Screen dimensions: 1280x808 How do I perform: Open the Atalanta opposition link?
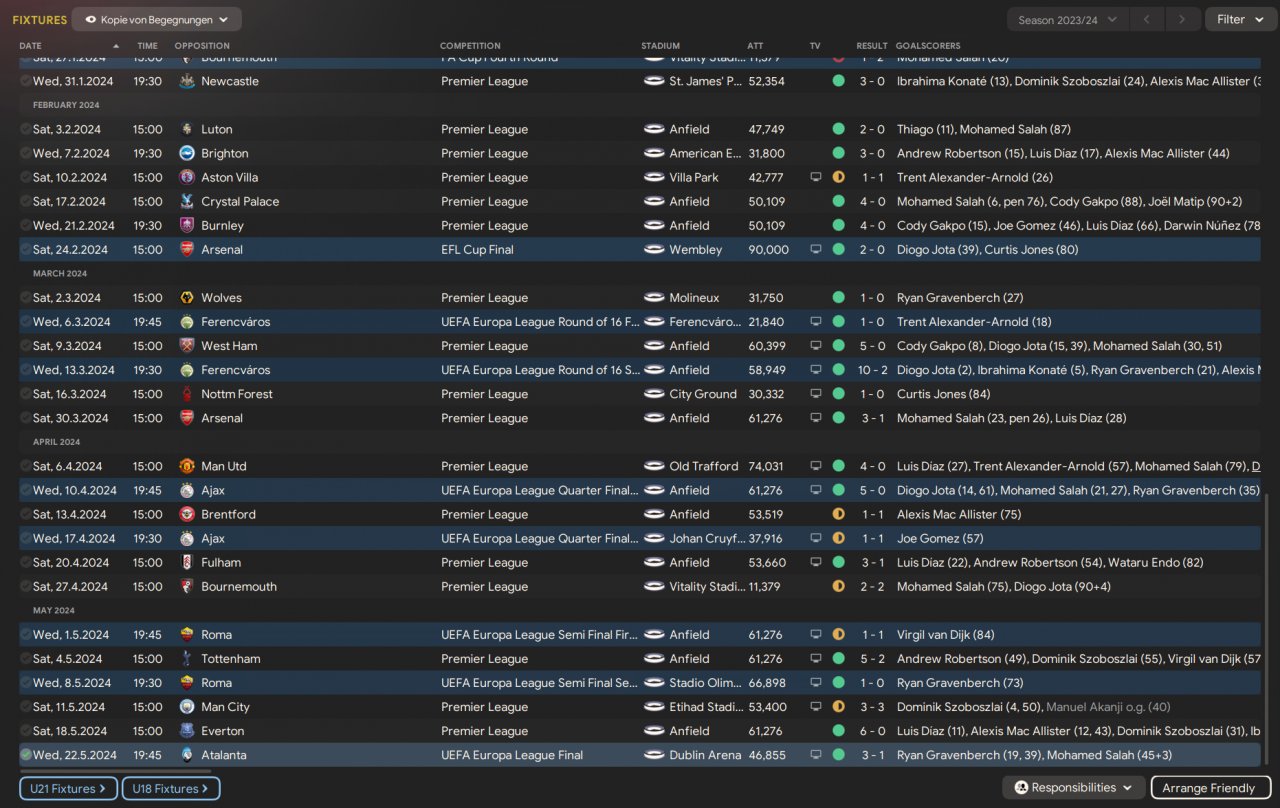[x=224, y=755]
